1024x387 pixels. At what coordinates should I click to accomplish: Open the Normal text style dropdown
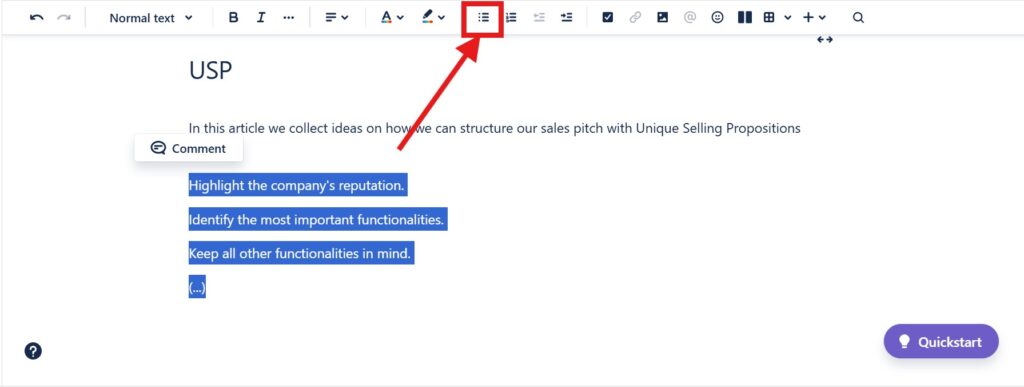(151, 18)
